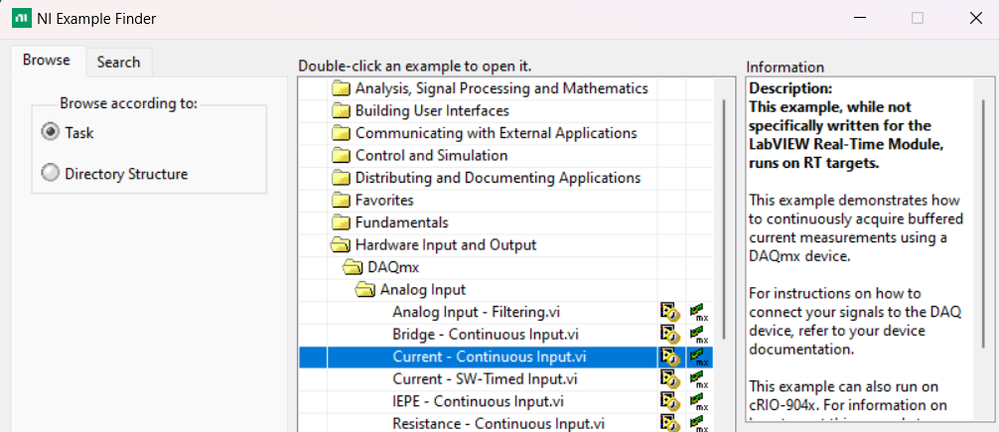Select Hardware Input and Output label
Image resolution: width=999 pixels, height=432 pixels.
[445, 245]
